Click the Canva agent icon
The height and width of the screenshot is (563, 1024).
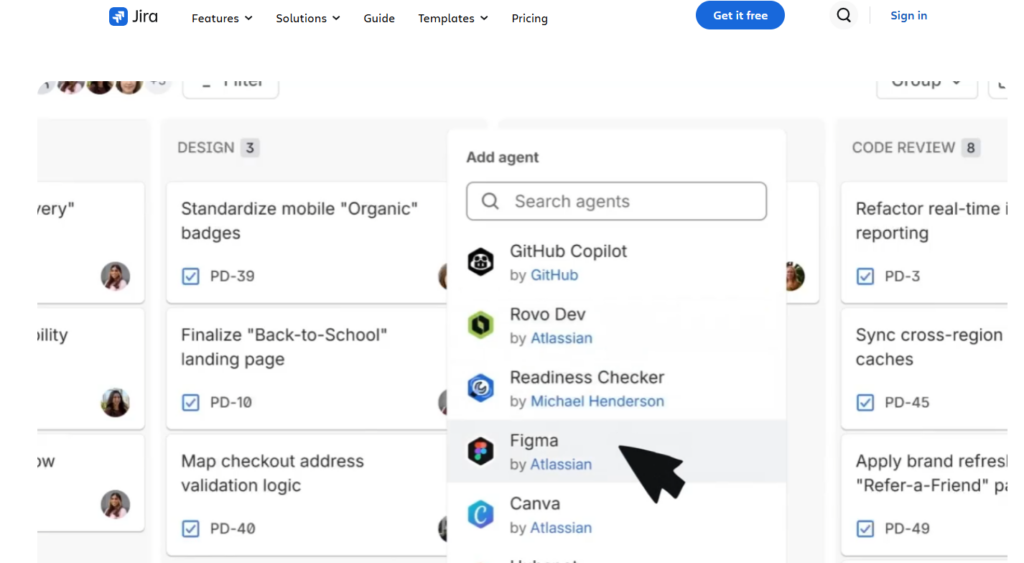[x=481, y=514]
